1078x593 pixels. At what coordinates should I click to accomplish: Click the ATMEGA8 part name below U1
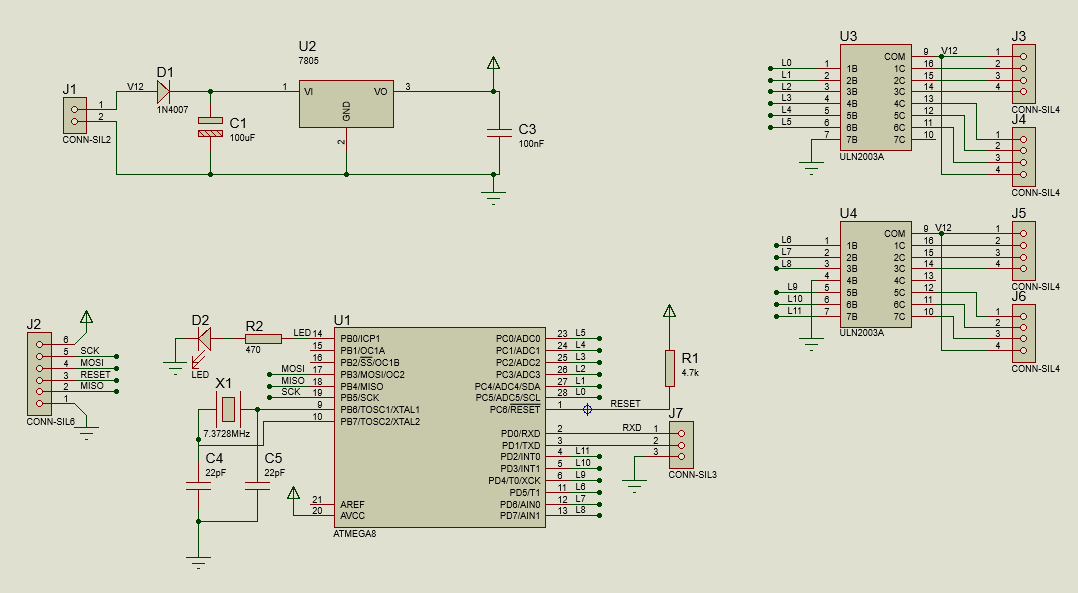(355, 534)
